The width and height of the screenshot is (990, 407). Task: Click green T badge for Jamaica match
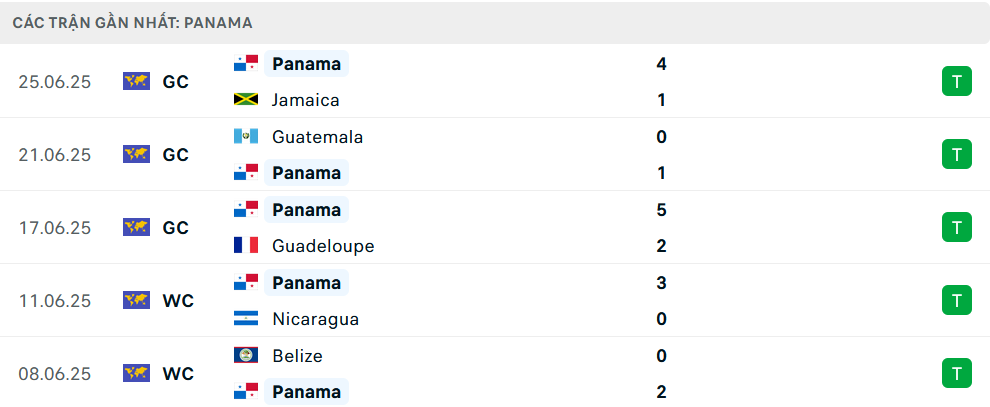coord(956,82)
